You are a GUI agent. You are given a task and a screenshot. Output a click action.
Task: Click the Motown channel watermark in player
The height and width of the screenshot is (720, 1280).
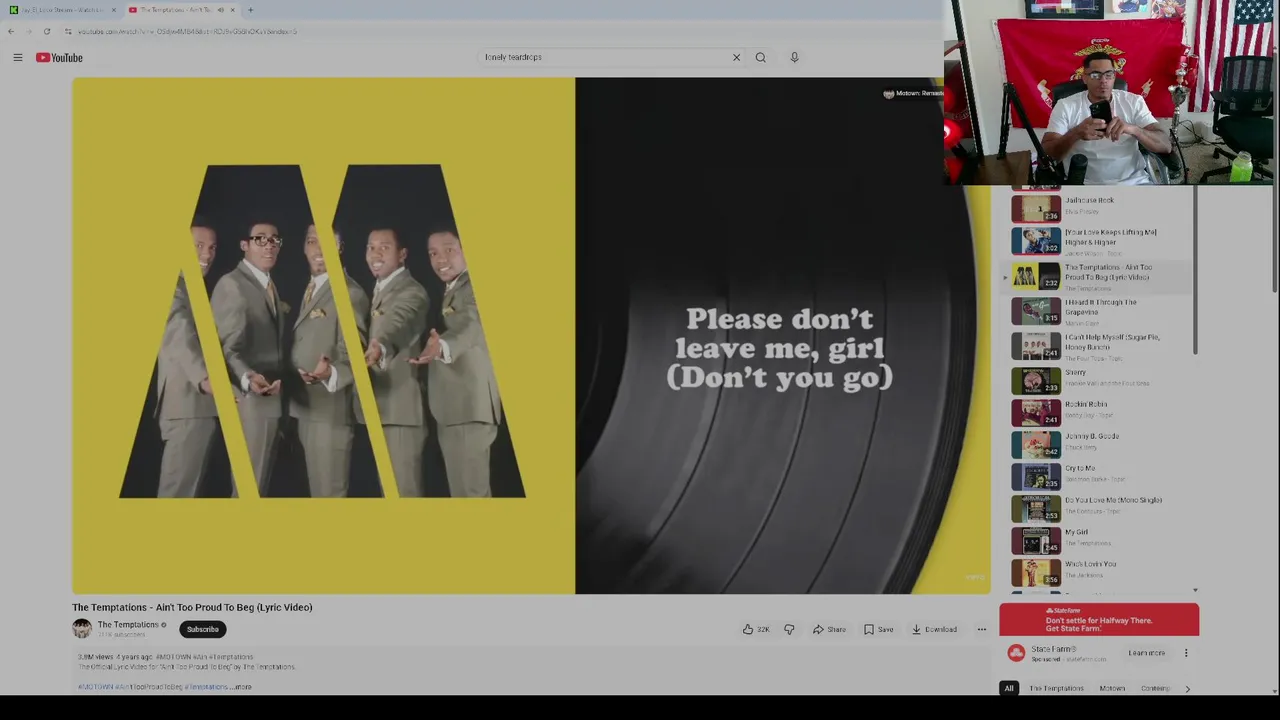click(x=913, y=93)
